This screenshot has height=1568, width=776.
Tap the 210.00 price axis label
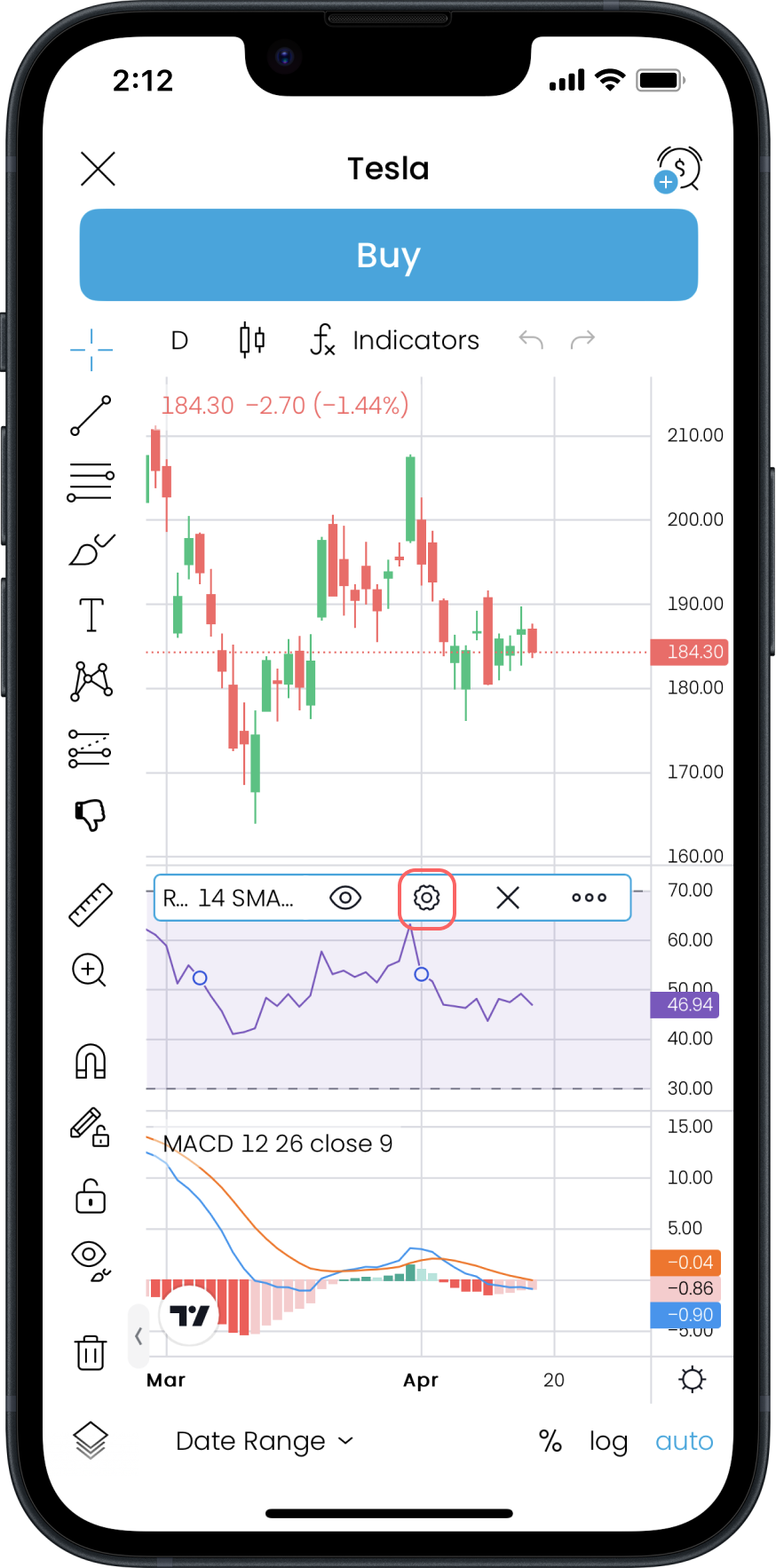(695, 435)
